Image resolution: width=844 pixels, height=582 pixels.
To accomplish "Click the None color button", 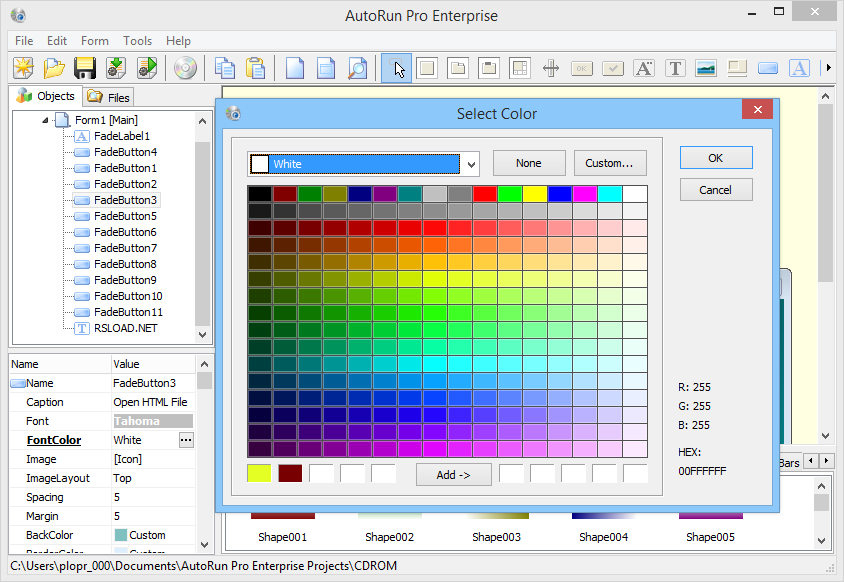I will click(529, 163).
